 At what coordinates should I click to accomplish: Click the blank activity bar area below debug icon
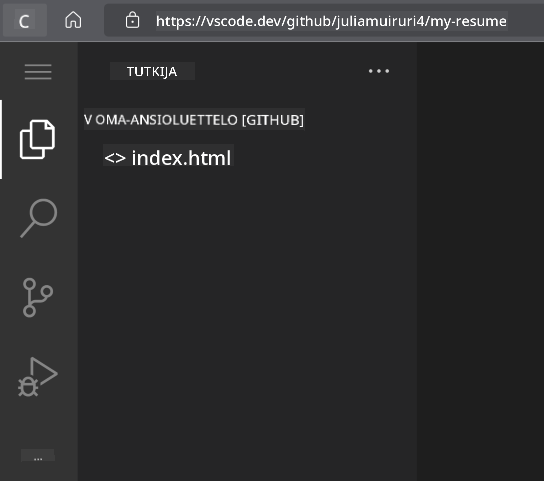[x=38, y=423]
